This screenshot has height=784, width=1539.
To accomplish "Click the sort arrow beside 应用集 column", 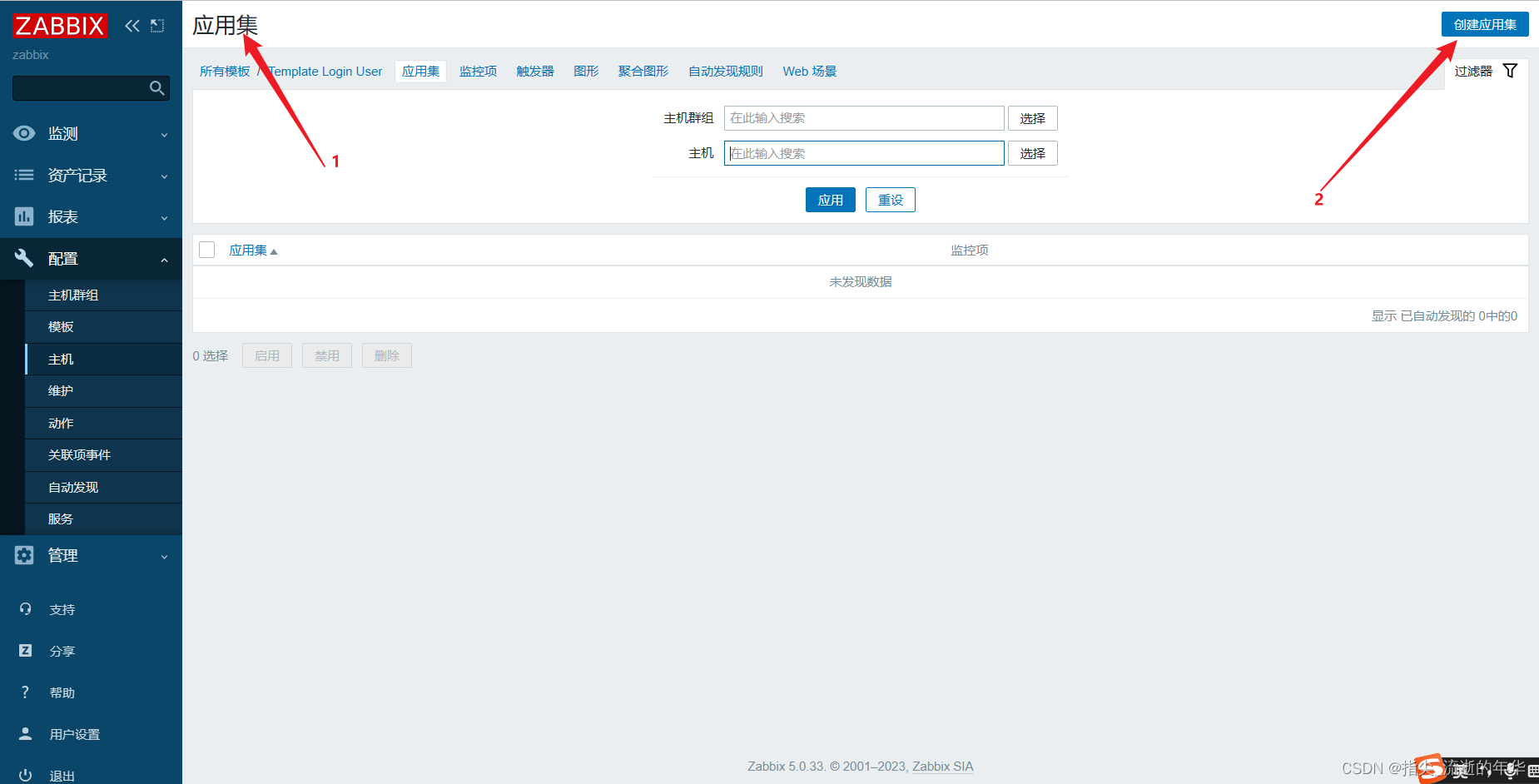I will (x=274, y=251).
